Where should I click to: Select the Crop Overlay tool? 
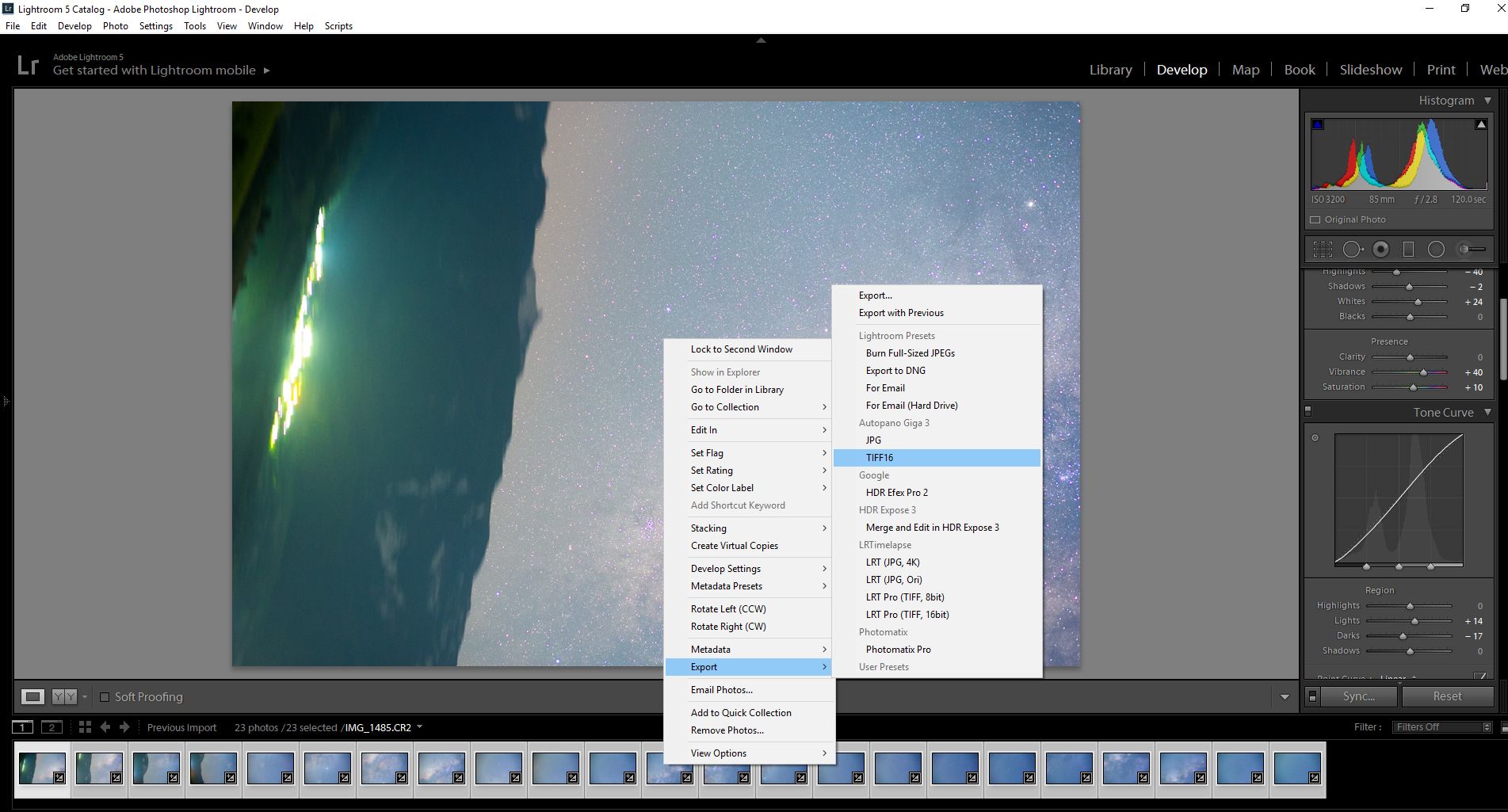pyautogui.click(x=1323, y=250)
